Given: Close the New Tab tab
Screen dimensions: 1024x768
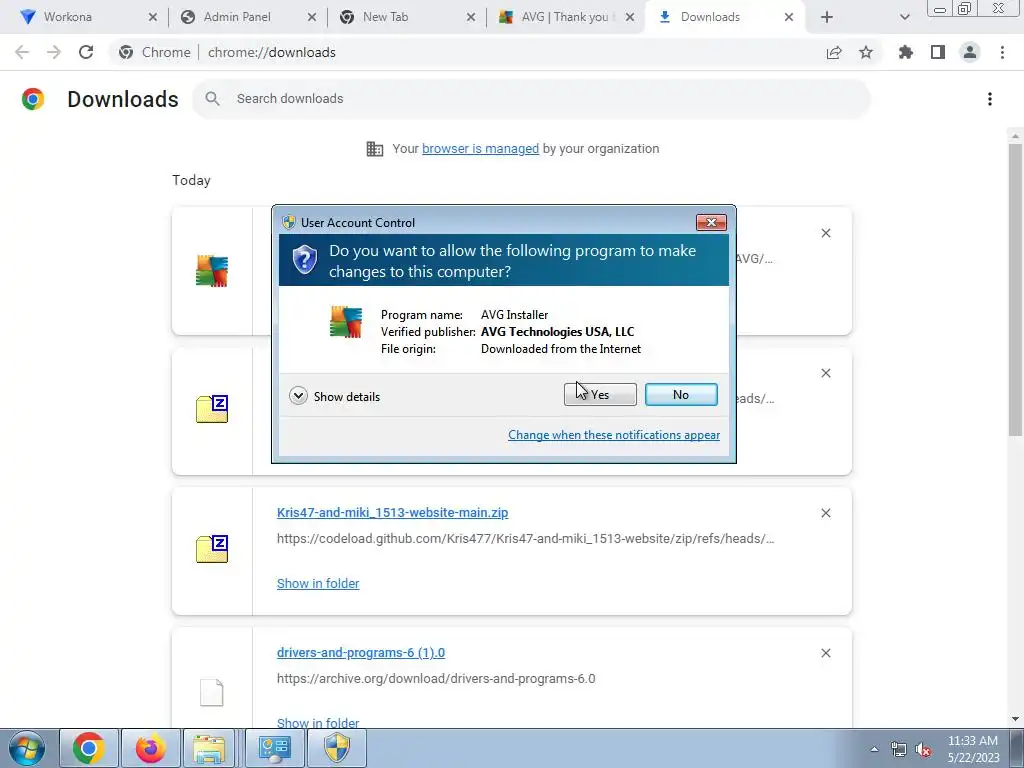Looking at the screenshot, I should coord(471,17).
